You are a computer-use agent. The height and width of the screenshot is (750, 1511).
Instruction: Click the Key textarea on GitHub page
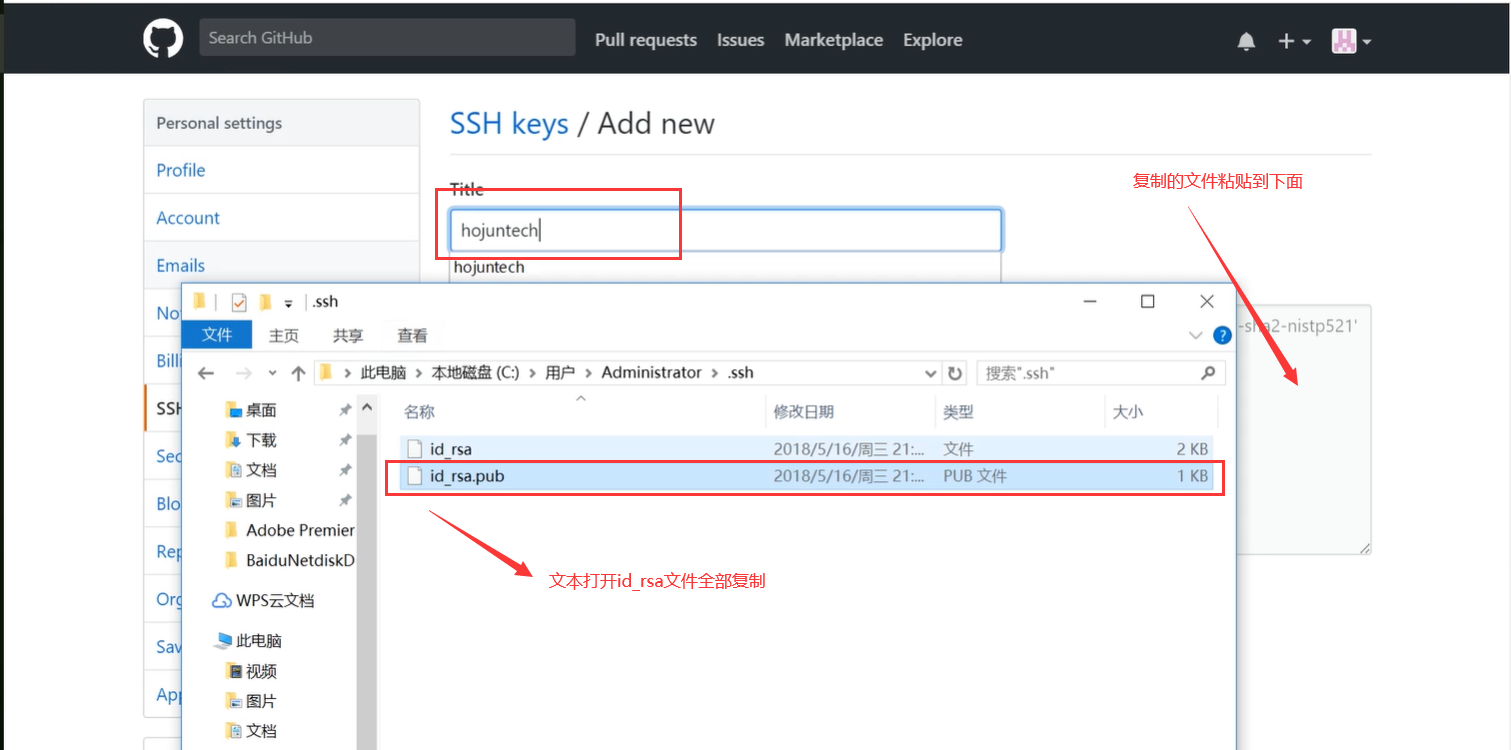[x=1303, y=430]
